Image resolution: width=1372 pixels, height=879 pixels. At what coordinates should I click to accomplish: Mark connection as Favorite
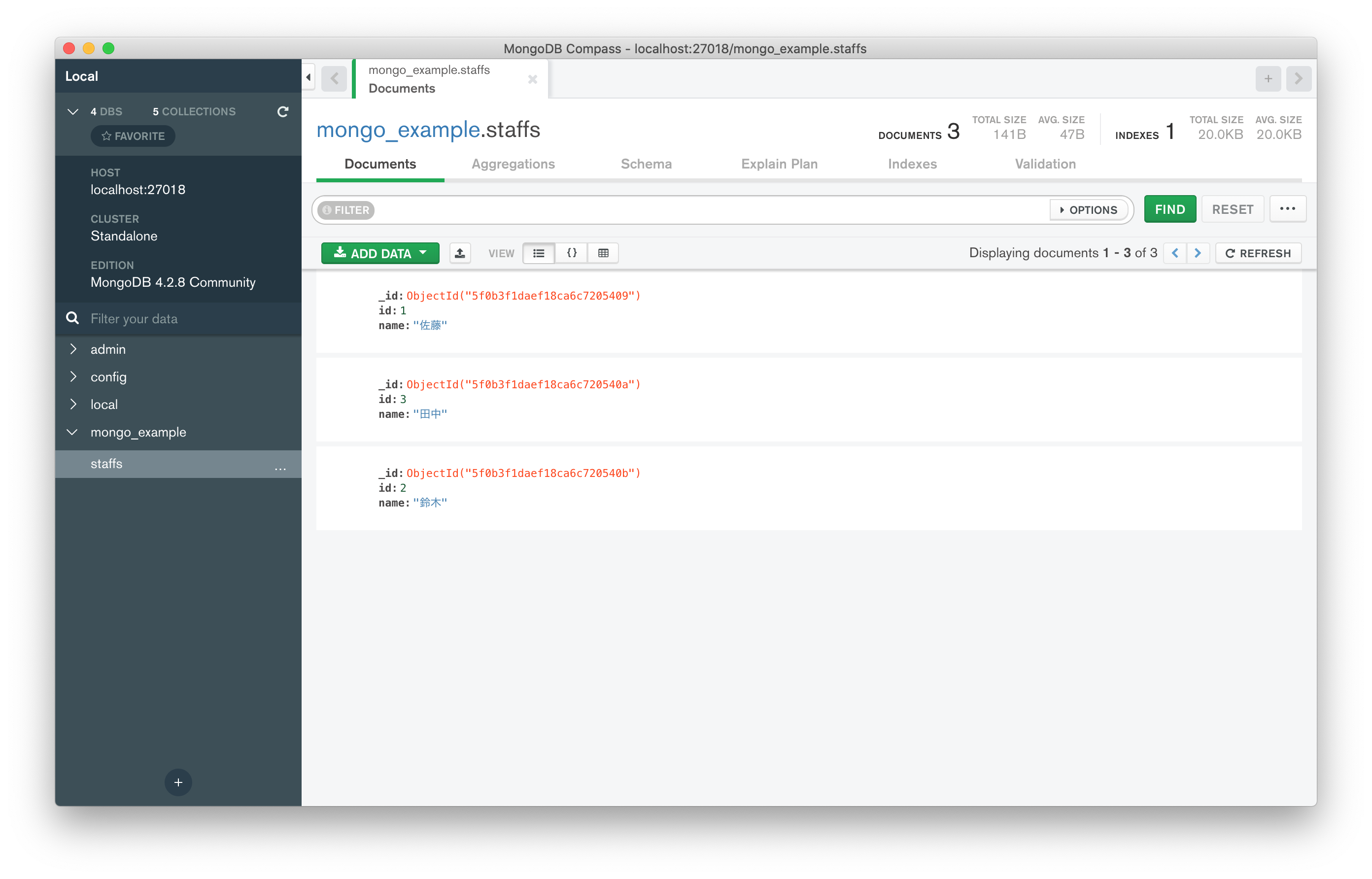pos(133,136)
